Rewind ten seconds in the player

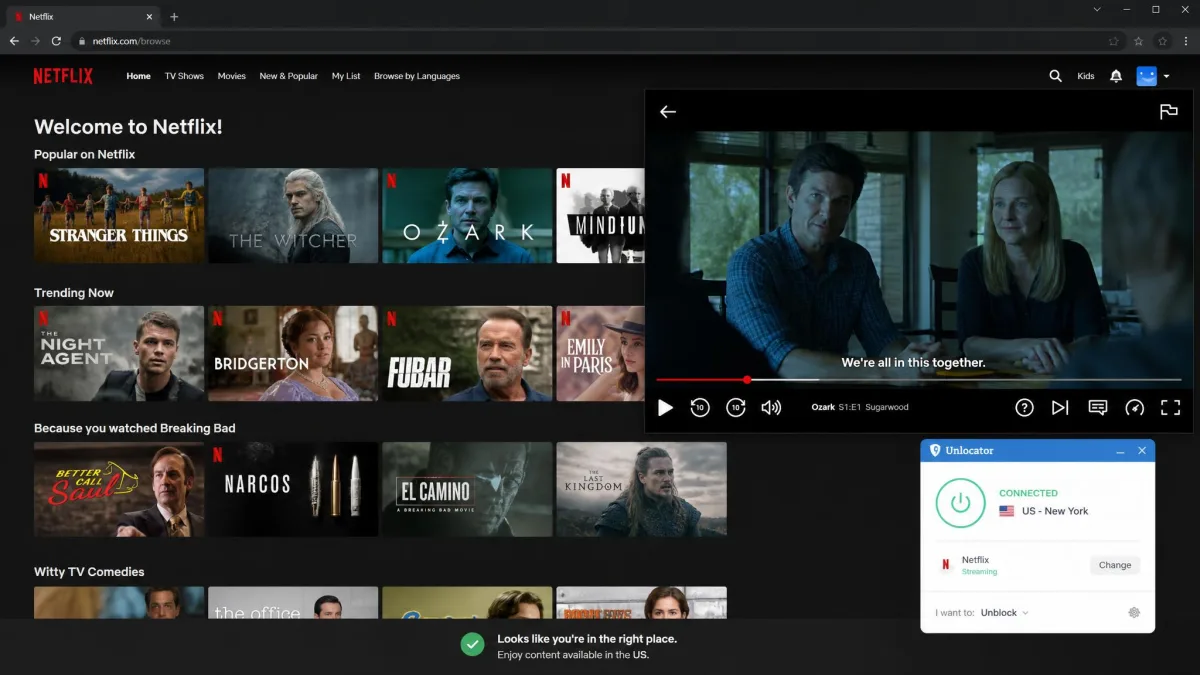(x=700, y=407)
